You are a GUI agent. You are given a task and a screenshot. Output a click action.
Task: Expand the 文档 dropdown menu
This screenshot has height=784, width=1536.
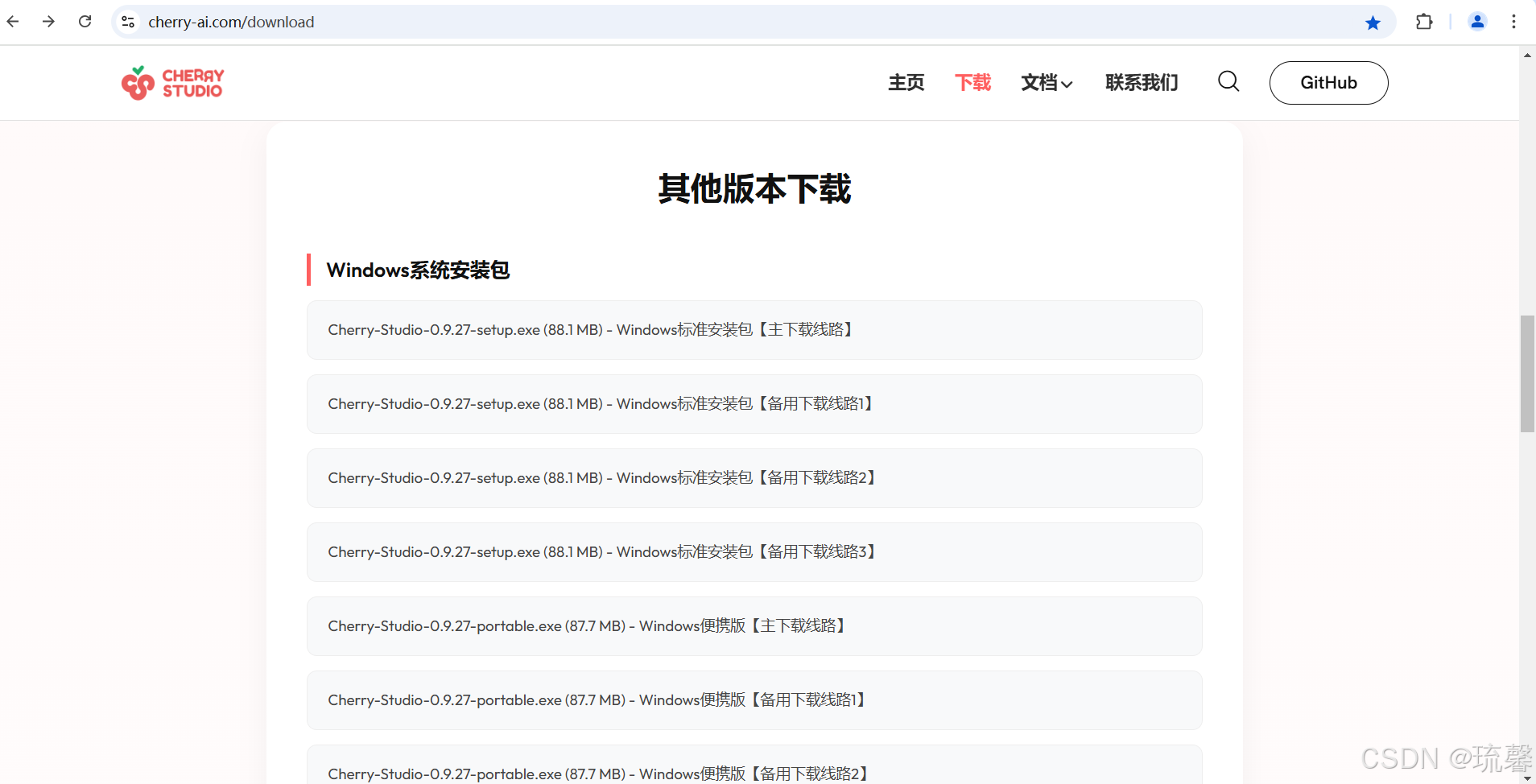pyautogui.click(x=1047, y=83)
